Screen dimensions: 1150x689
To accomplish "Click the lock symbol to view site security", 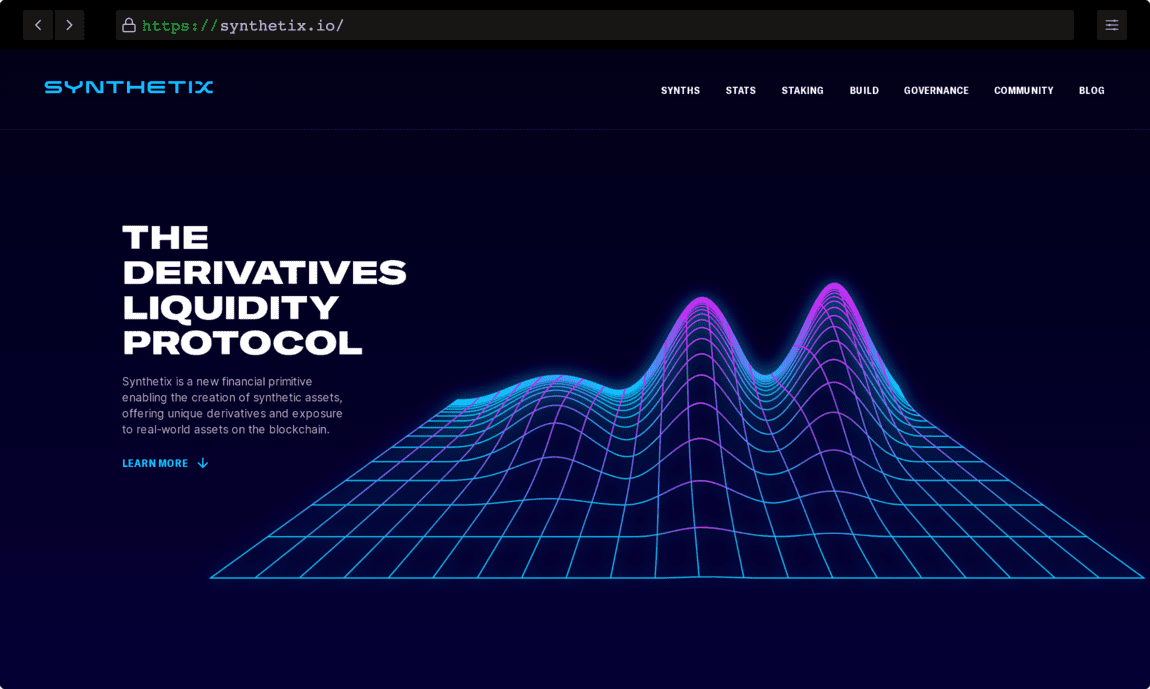I will click(129, 24).
